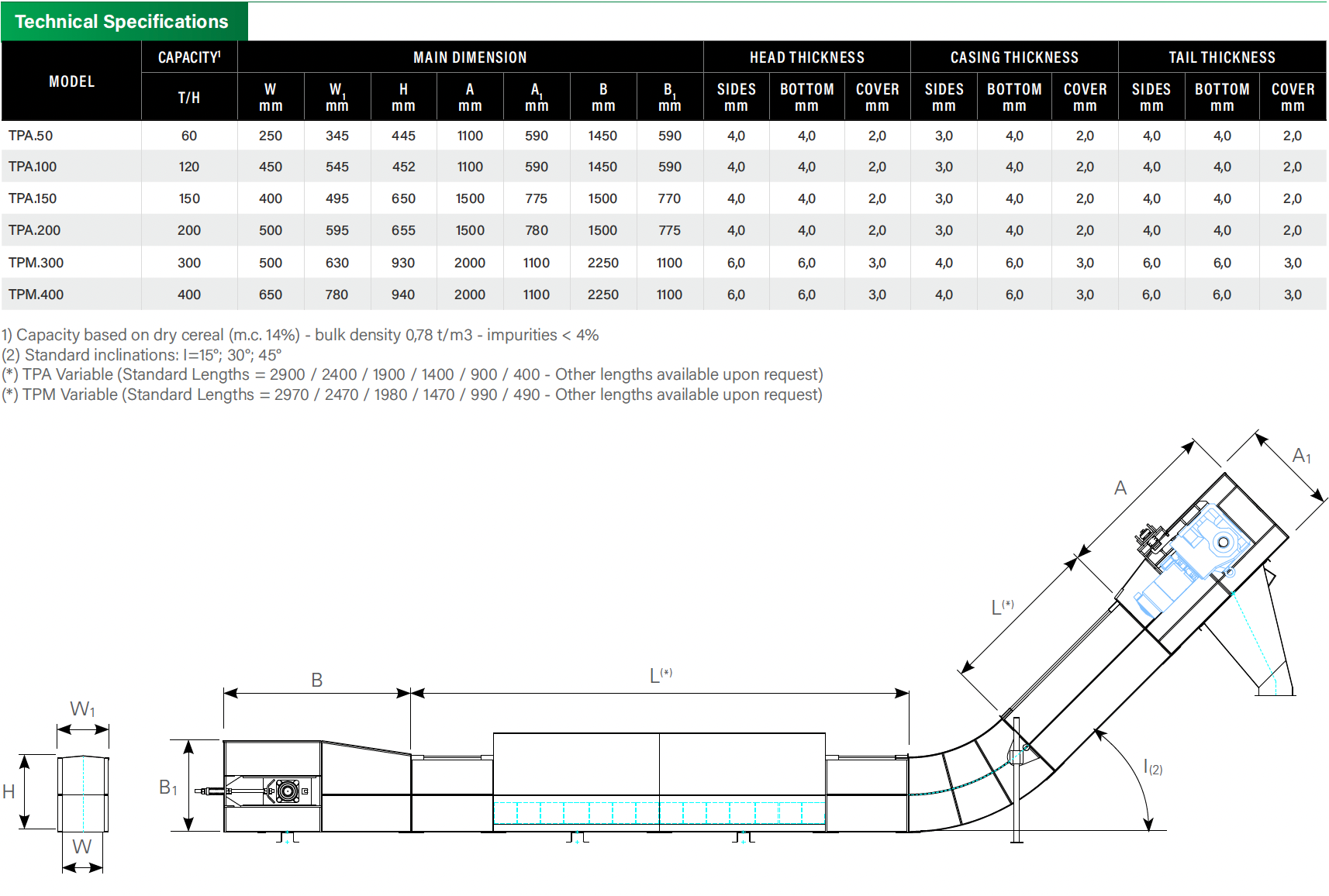The height and width of the screenshot is (896, 1329).
Task: Click the tail shaft bearing in the diagram
Action: [287, 791]
